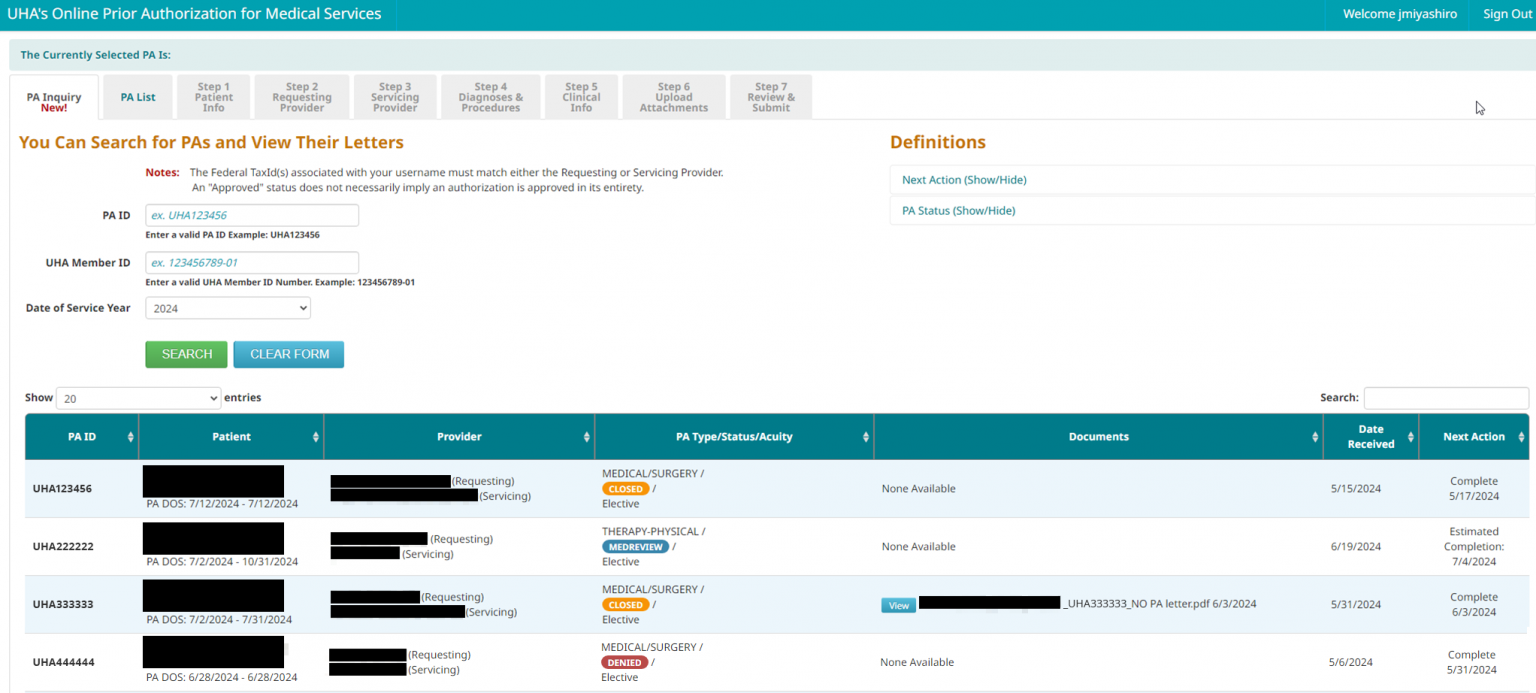Go to Step 3 Servicing Provider tab

[x=395, y=97]
